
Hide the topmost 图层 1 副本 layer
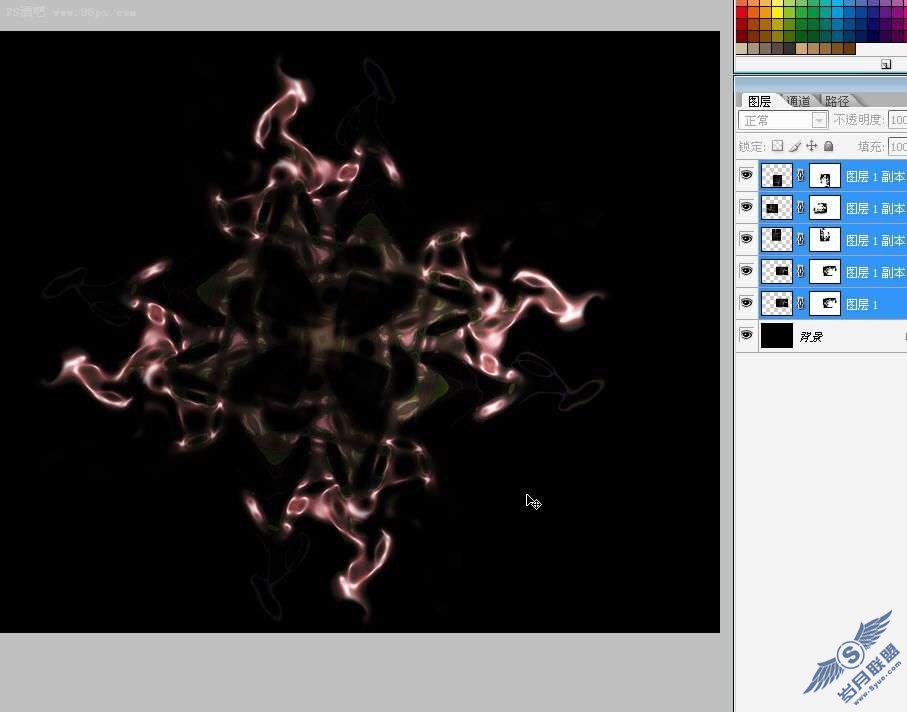[746, 175]
